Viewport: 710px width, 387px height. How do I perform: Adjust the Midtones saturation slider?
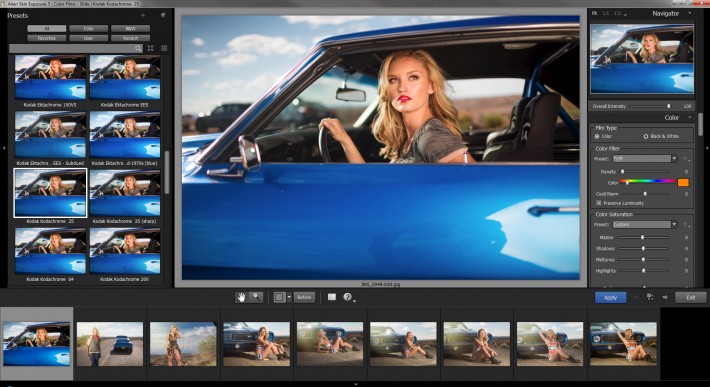pos(643,260)
